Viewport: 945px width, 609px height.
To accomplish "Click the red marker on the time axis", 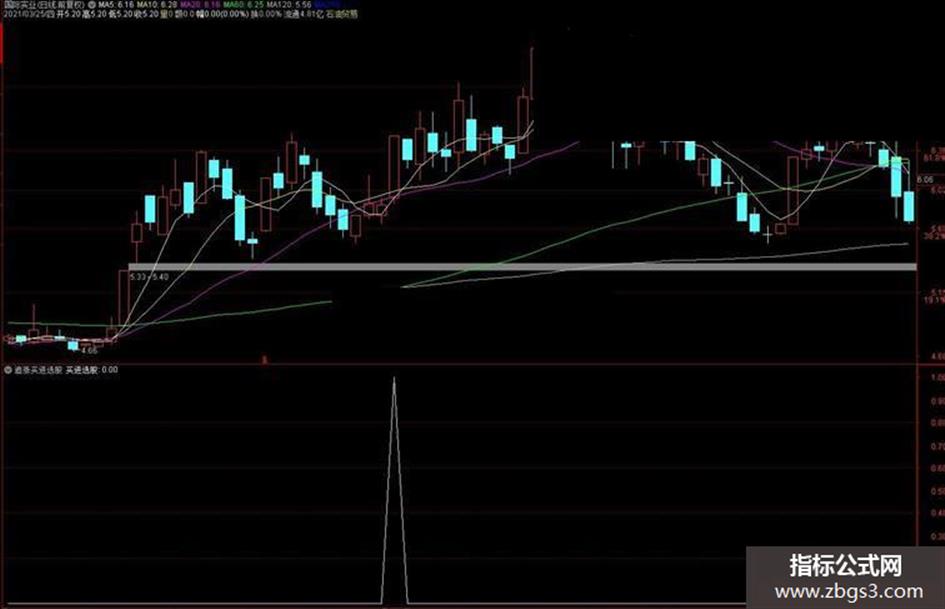I will click(x=264, y=360).
